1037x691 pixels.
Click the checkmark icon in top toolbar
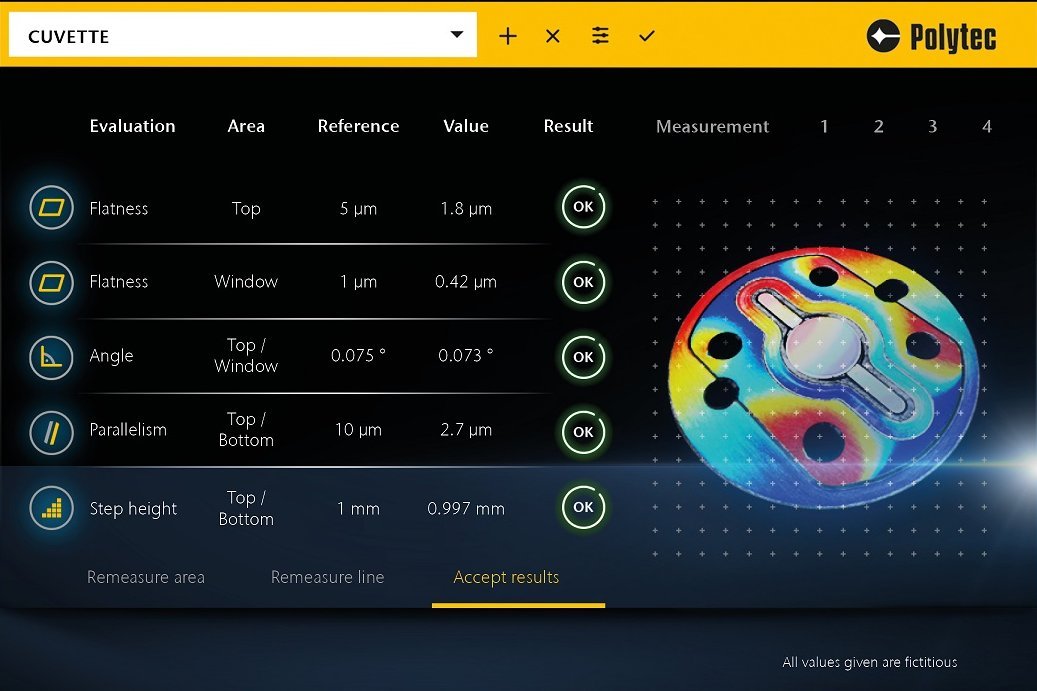coord(647,36)
